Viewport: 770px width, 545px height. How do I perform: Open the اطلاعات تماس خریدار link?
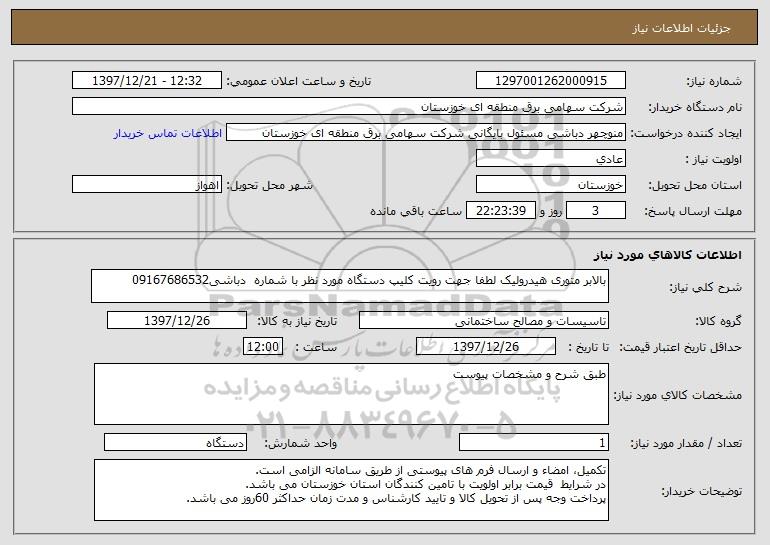click(x=167, y=134)
